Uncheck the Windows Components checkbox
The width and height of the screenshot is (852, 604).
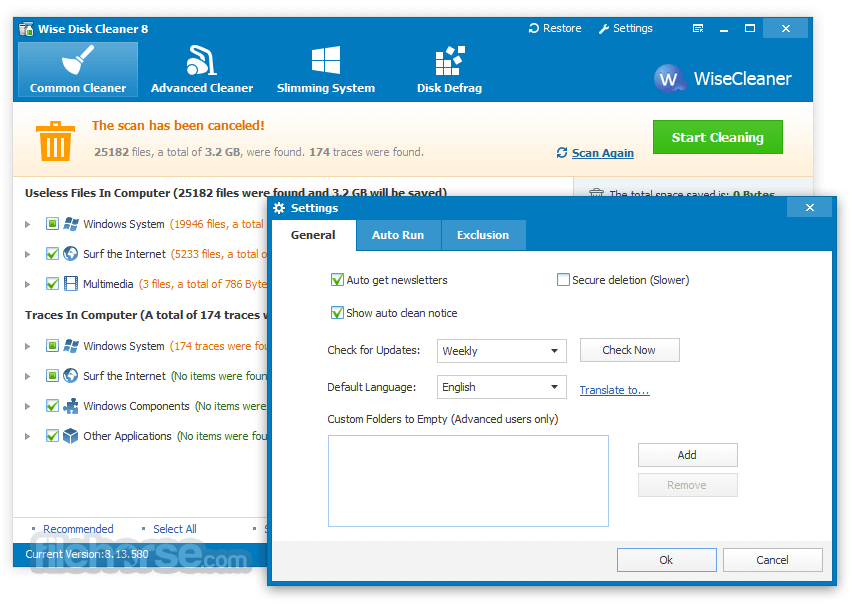point(52,406)
